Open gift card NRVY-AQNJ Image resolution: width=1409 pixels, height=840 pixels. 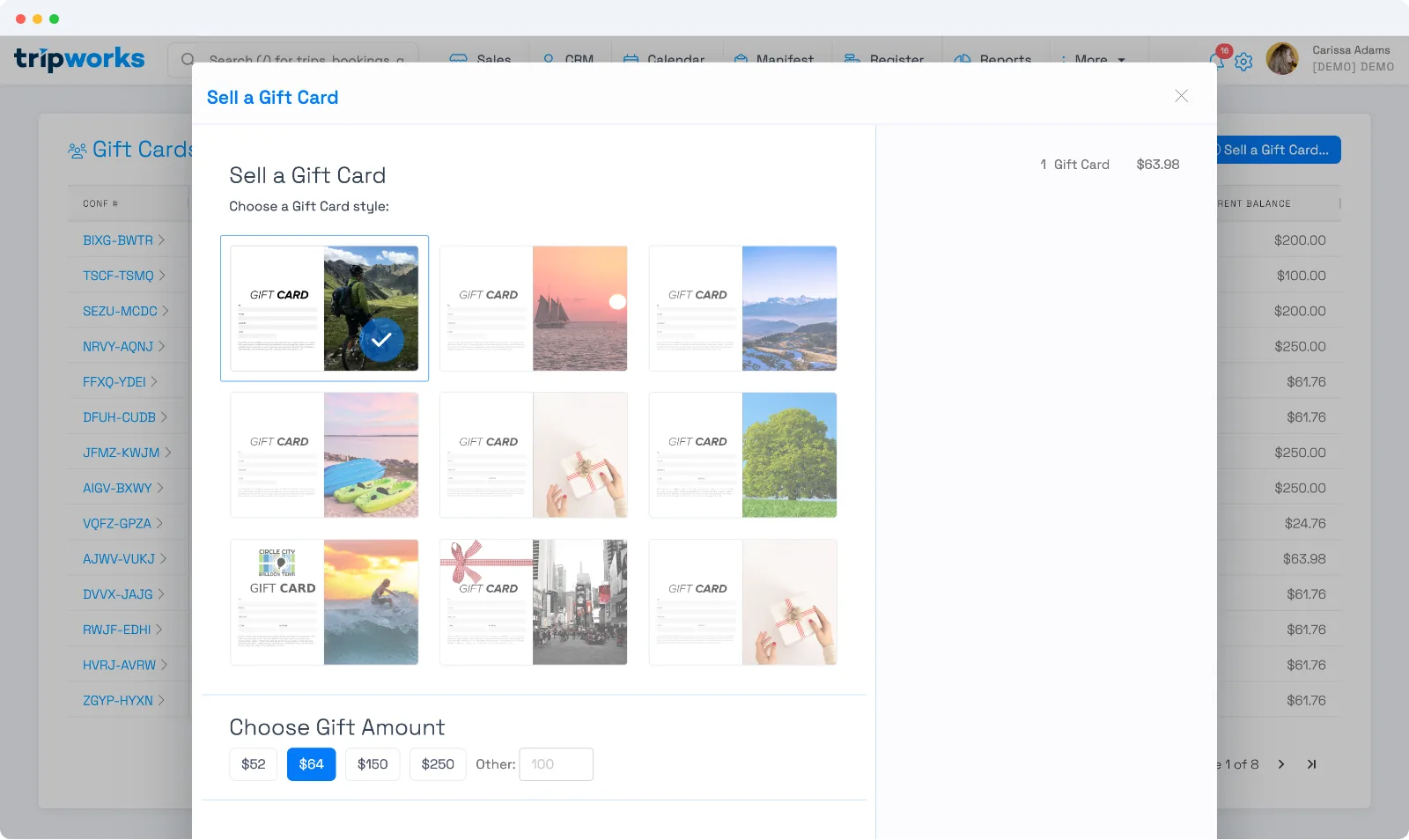124,347
